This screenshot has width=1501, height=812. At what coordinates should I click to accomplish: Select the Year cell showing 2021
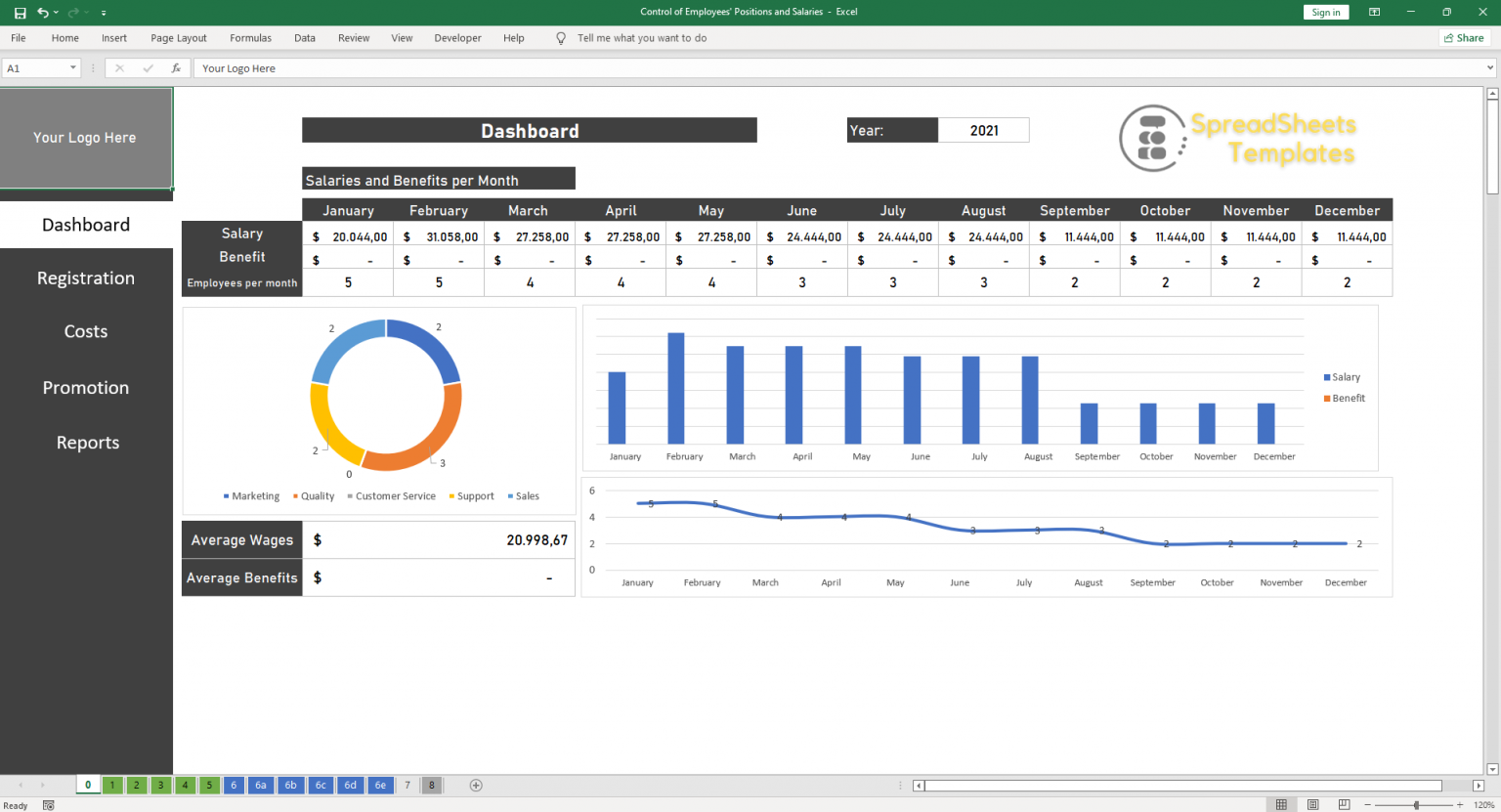[983, 130]
